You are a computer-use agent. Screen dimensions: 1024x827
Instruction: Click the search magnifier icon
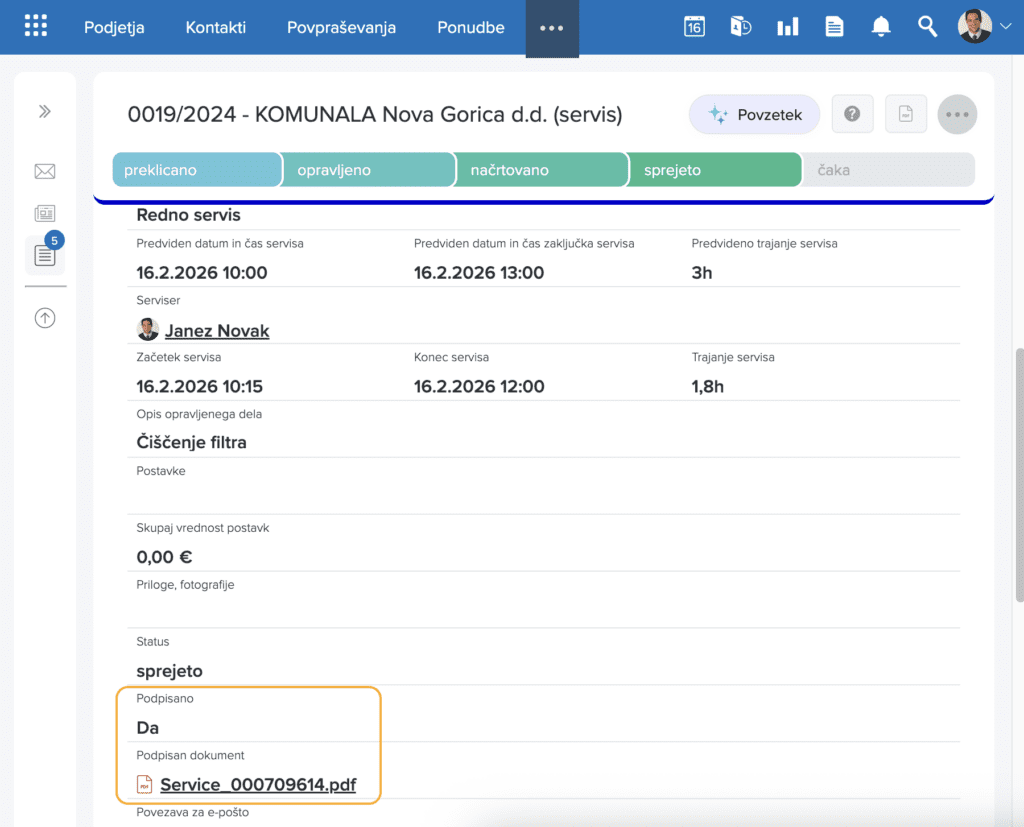(927, 27)
